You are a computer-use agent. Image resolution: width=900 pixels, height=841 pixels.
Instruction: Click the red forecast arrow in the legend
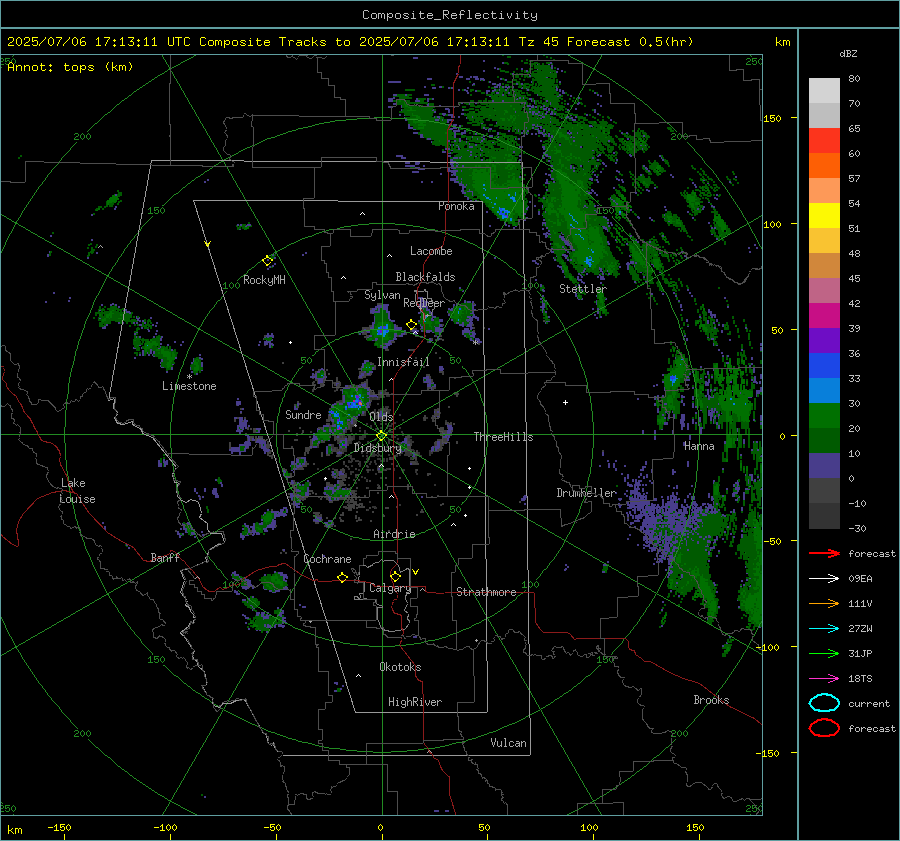(x=824, y=553)
